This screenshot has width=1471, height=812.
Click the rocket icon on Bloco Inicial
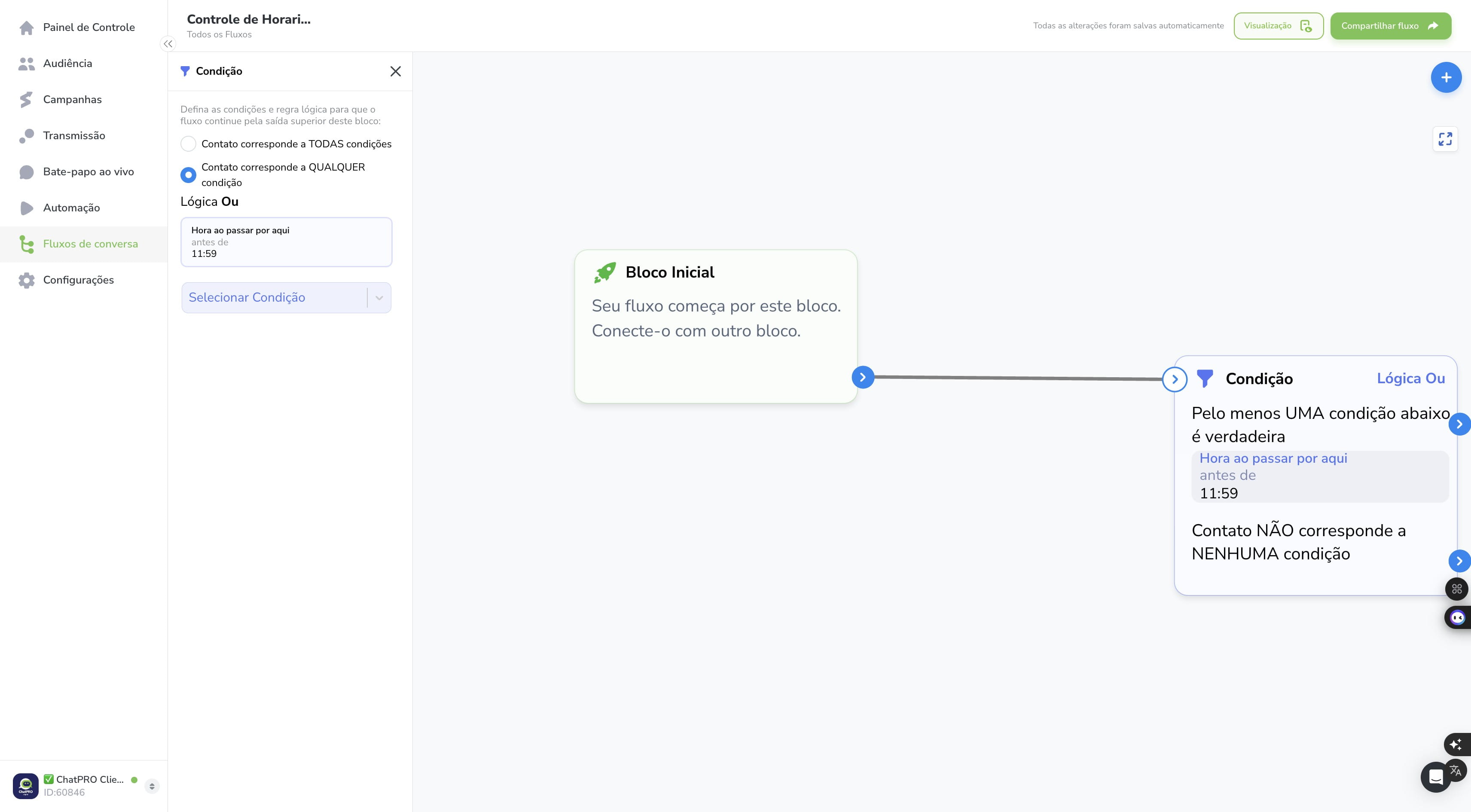click(605, 272)
